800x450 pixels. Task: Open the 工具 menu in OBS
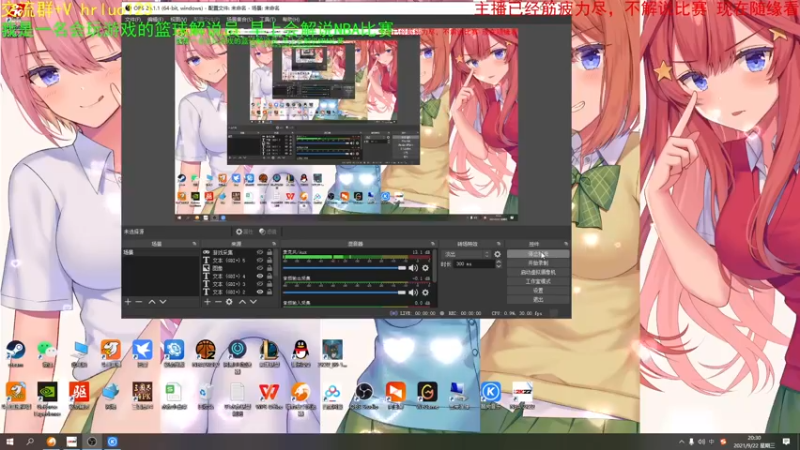click(x=268, y=19)
